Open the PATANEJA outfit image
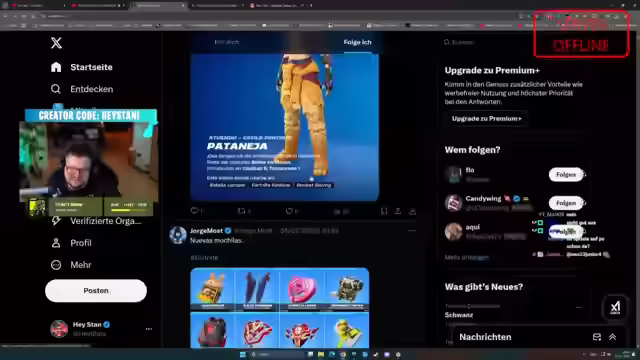640x360 pixels. coord(284,127)
